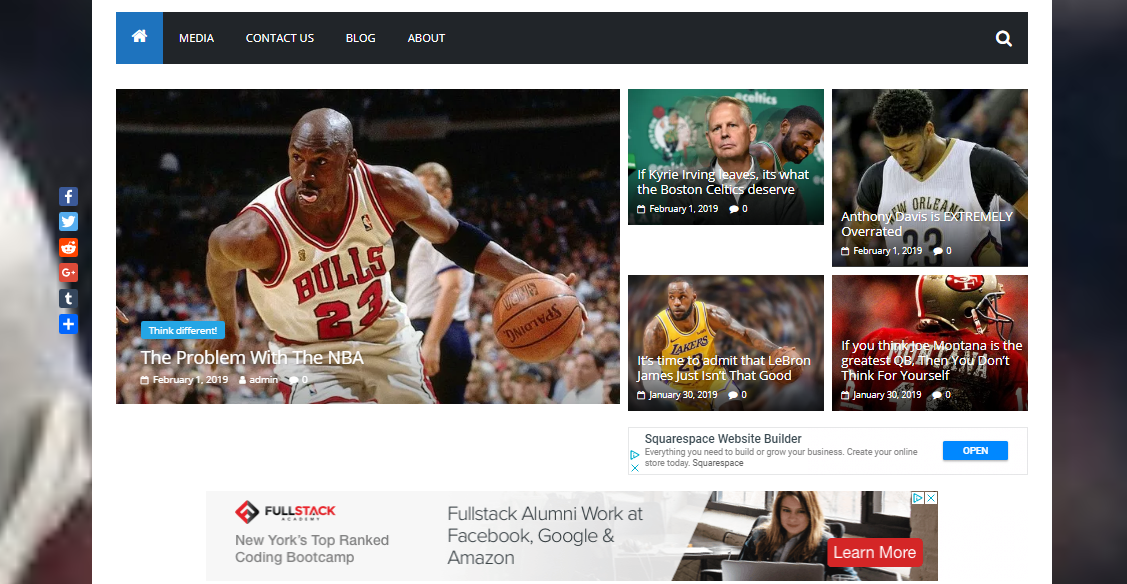Click the Fullstack Academy logo

(285, 511)
